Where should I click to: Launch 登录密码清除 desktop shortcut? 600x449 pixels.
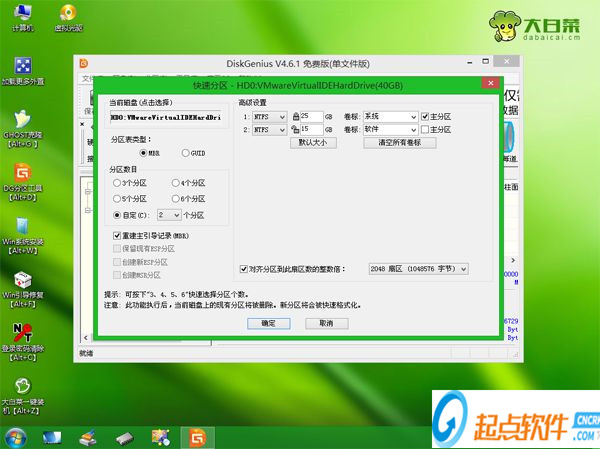coord(23,342)
